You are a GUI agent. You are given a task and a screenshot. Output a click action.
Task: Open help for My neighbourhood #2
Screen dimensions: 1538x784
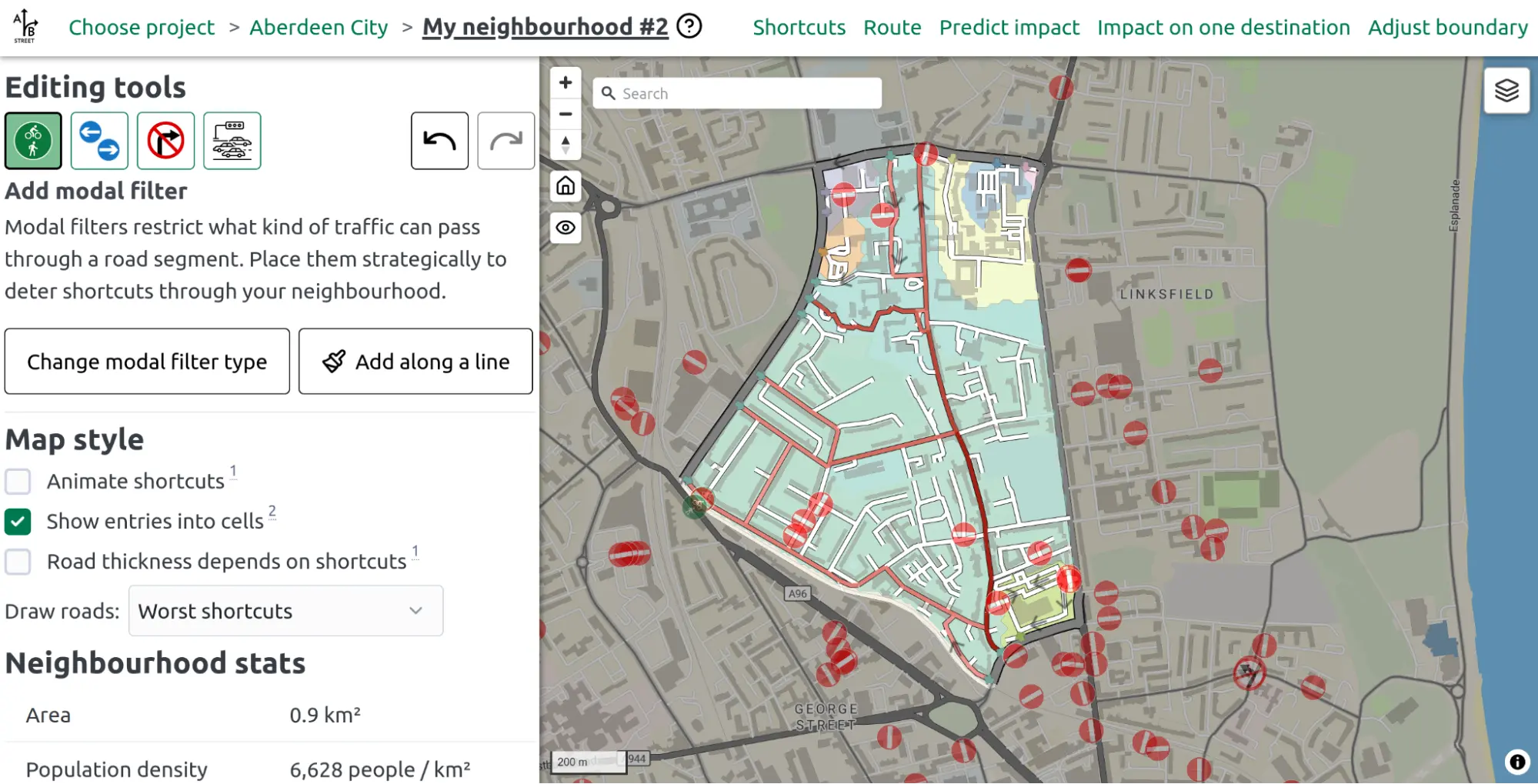click(x=689, y=27)
